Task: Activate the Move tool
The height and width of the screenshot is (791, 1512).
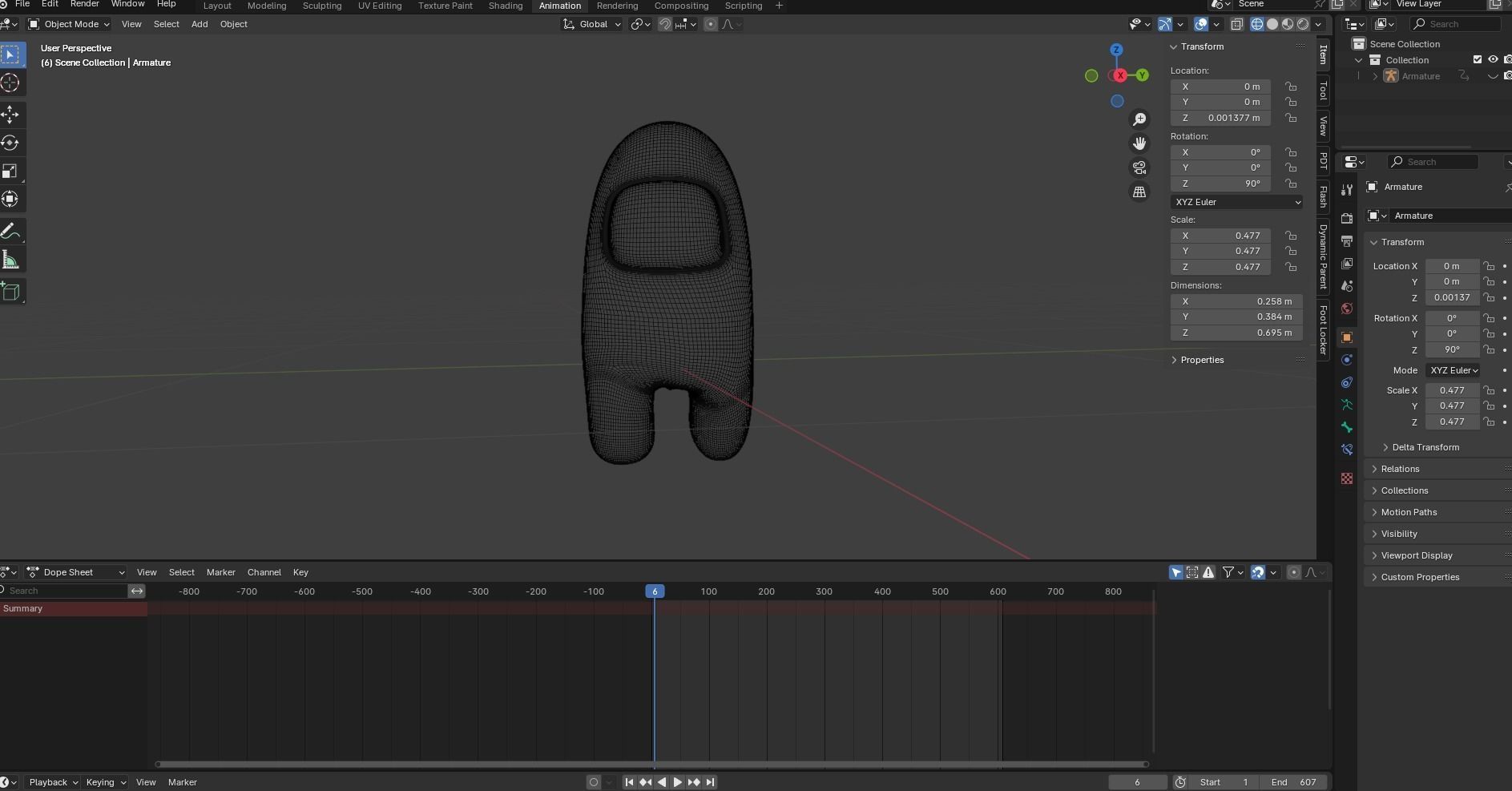Action: [x=10, y=115]
